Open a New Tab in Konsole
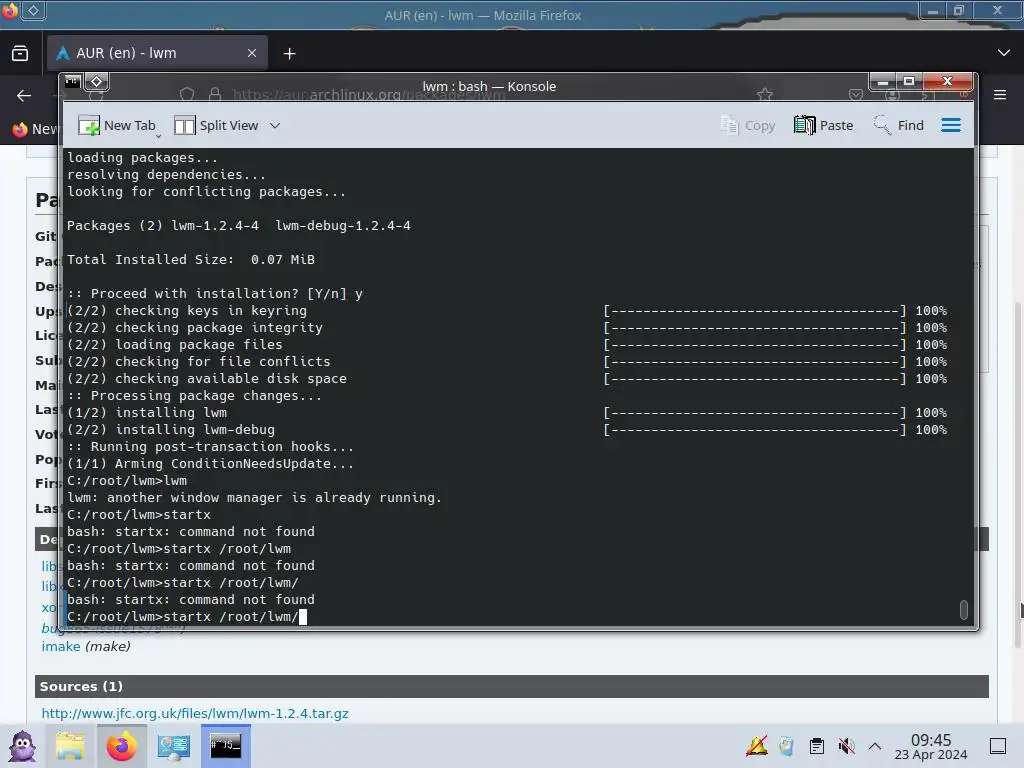 click(x=118, y=125)
